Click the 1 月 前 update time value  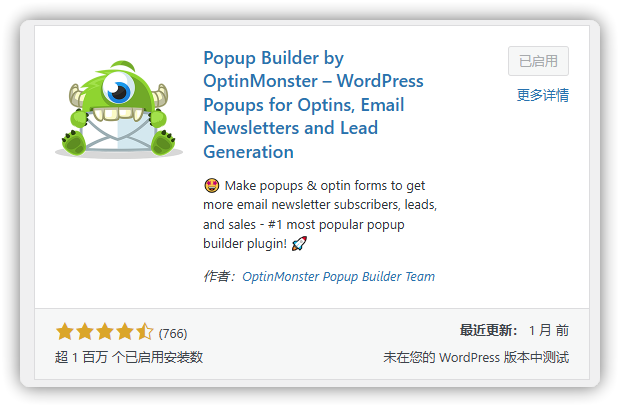point(549,330)
